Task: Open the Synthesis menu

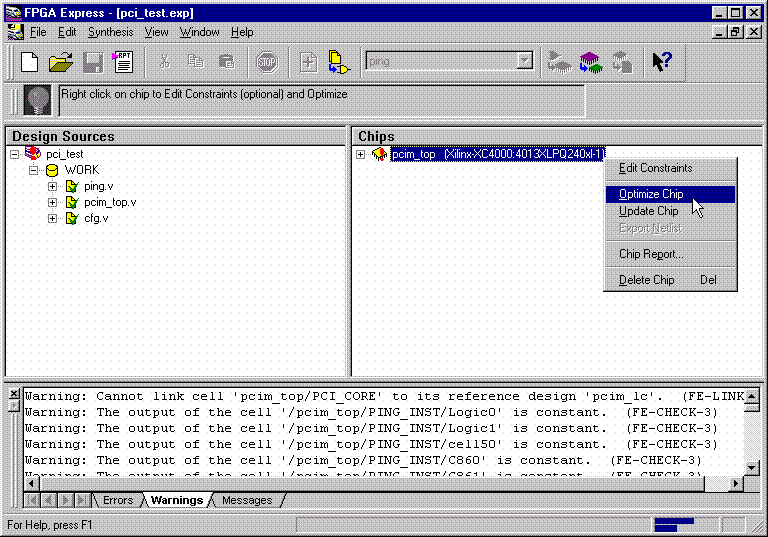Action: pyautogui.click(x=110, y=32)
